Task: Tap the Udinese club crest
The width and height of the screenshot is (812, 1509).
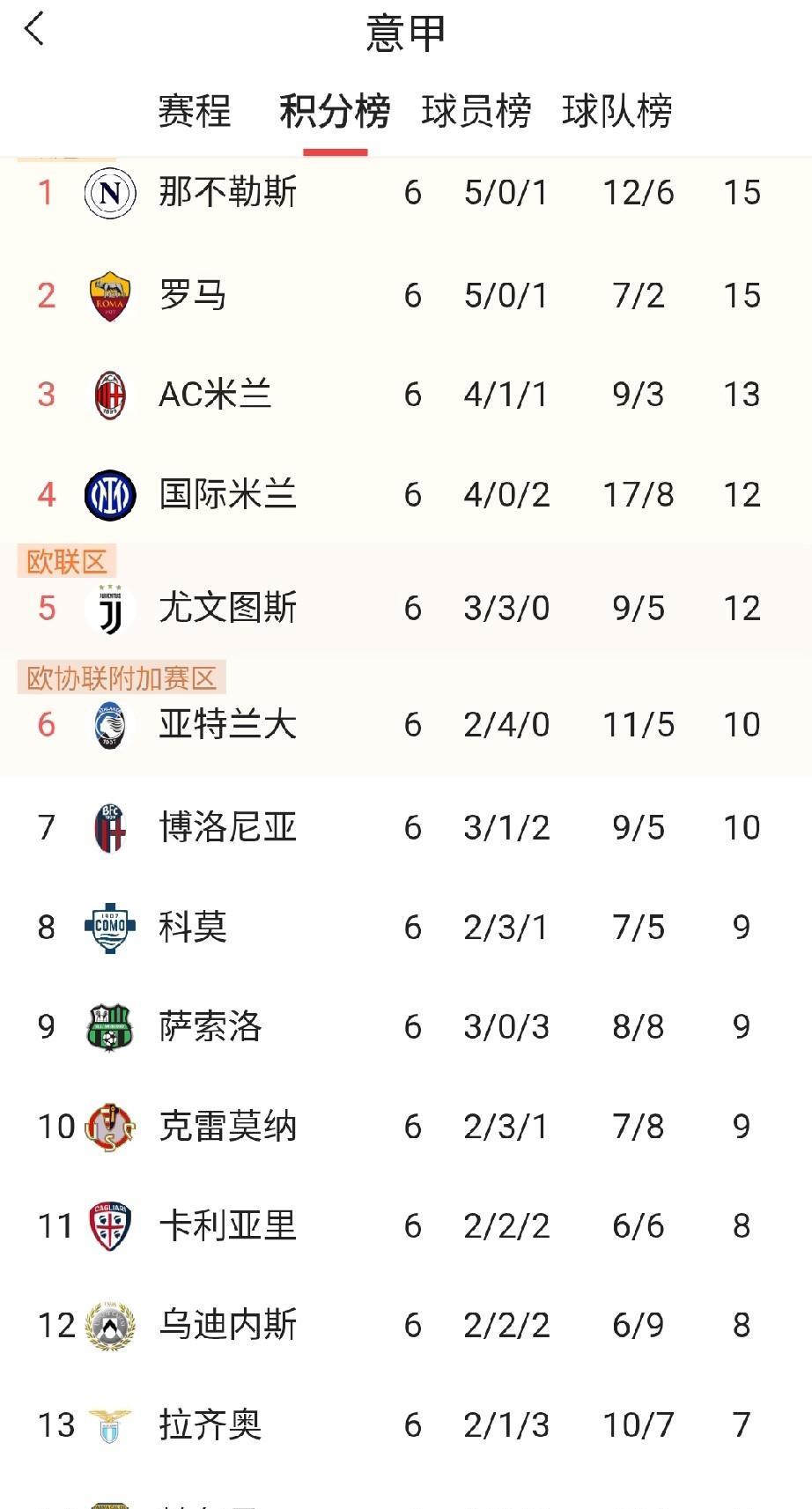Action: point(110,1326)
